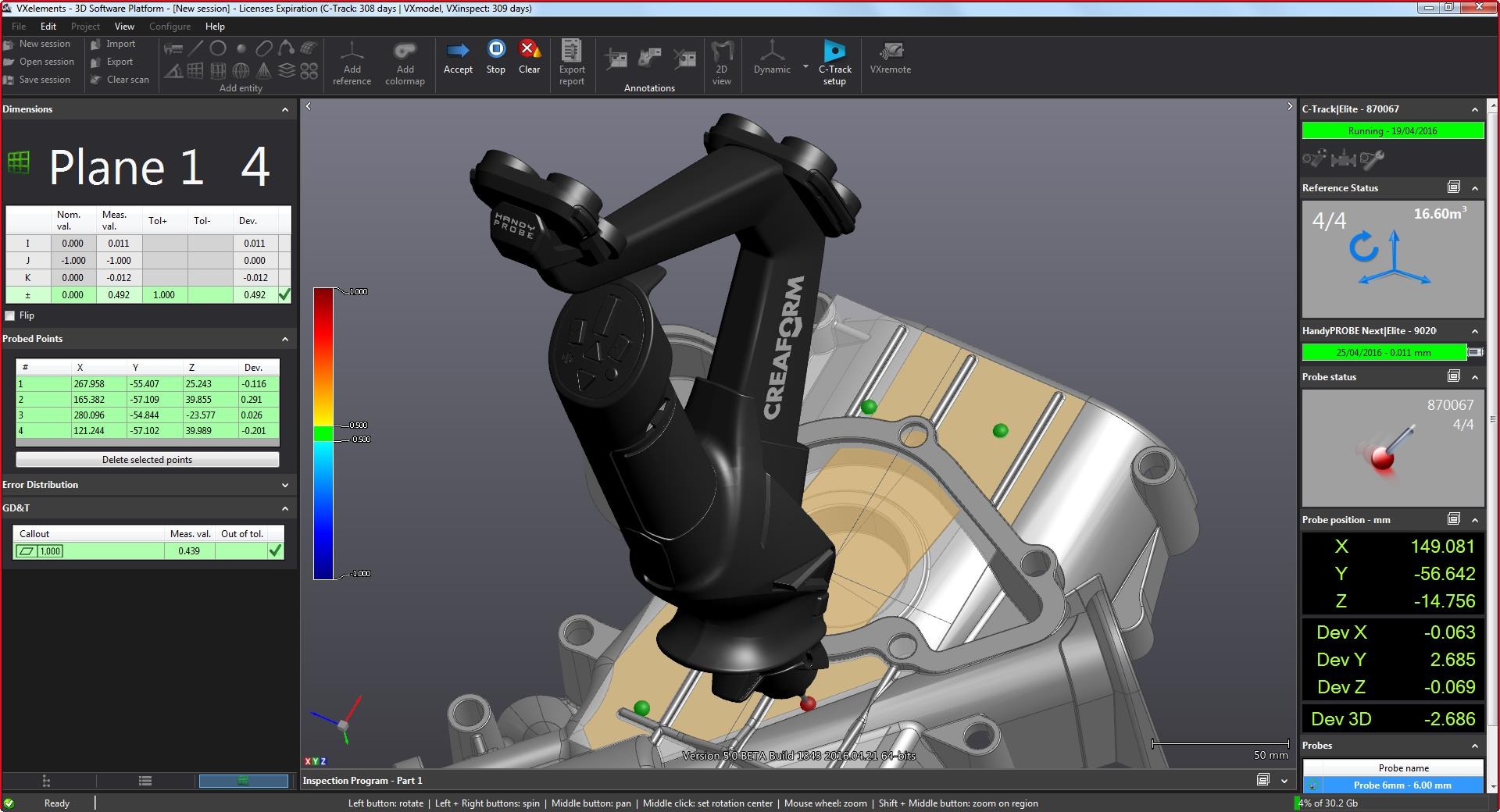This screenshot has width=1500, height=812.
Task: Add a four-circle pattern entity
Action: point(309,71)
